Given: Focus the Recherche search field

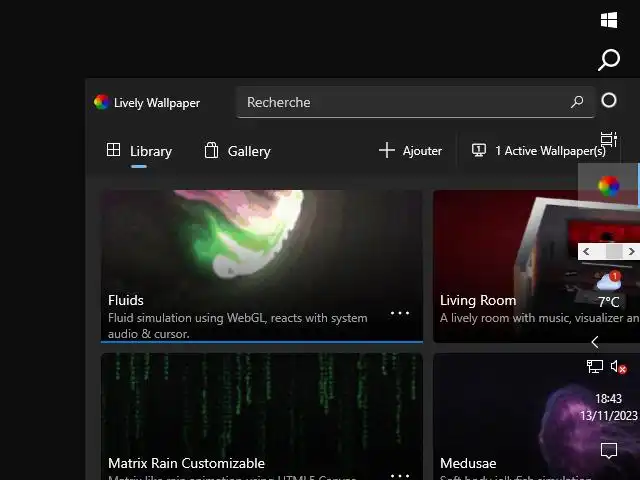Looking at the screenshot, I should pos(415,102).
